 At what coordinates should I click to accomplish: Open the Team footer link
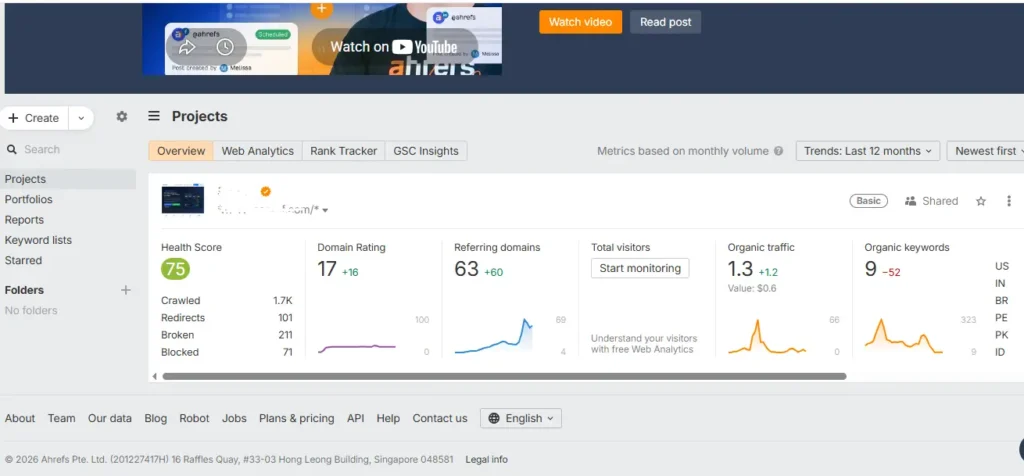click(61, 419)
